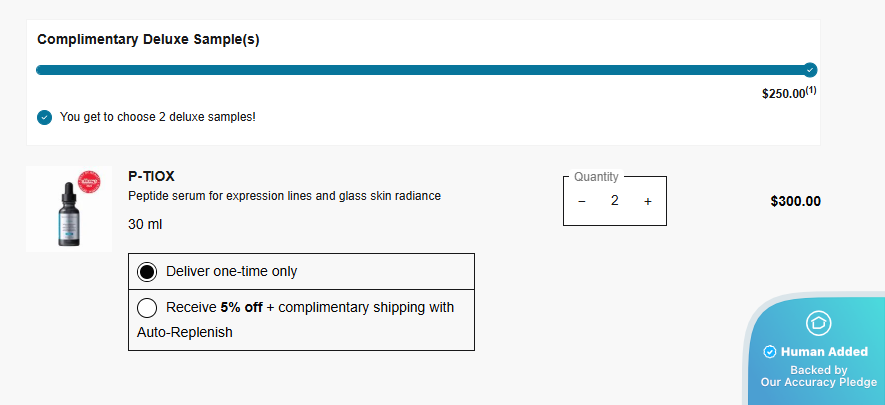The image size is (885, 405).
Task: Open the P-TIOX product title link
Action: 151,176
